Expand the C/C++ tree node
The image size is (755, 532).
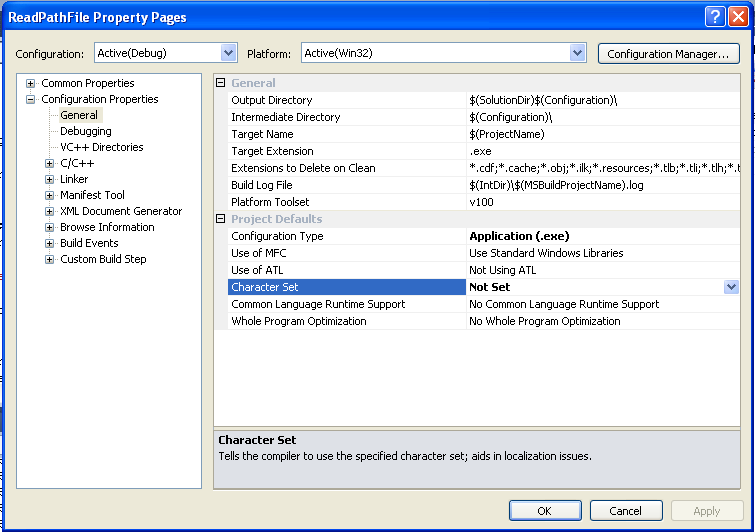(x=49, y=163)
